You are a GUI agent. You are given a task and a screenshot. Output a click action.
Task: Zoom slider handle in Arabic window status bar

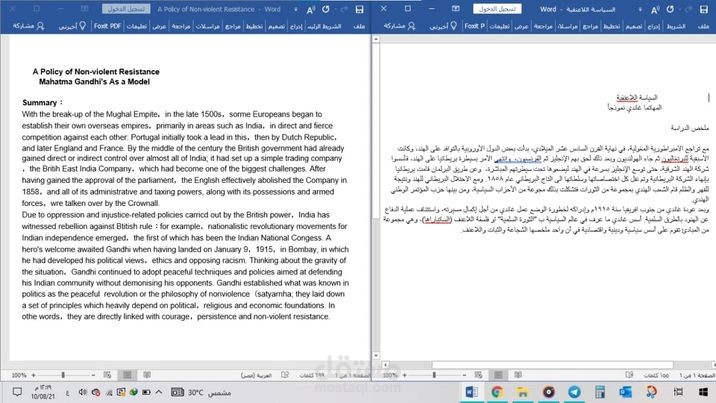tap(434, 375)
